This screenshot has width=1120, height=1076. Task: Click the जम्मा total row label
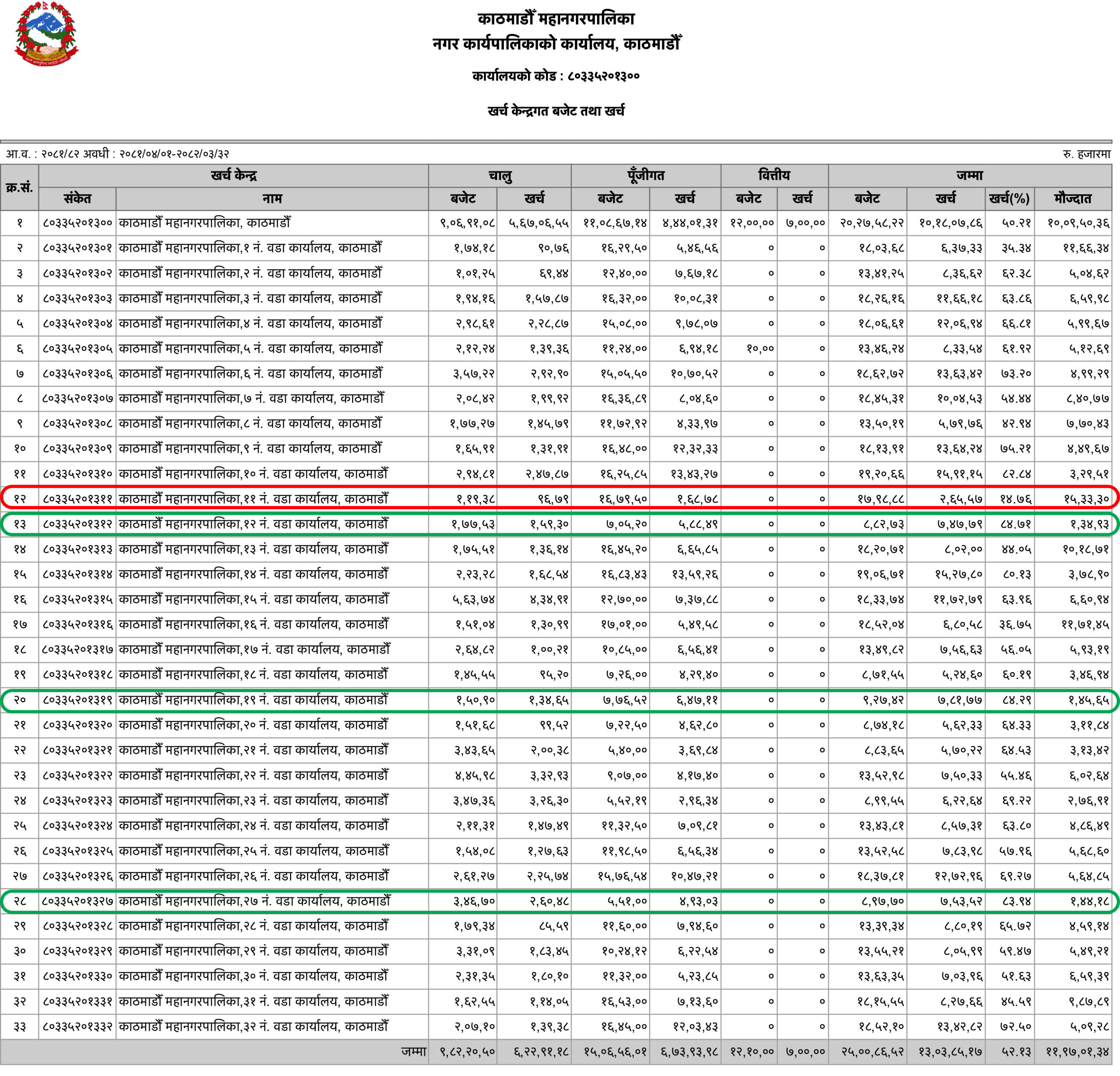[x=413, y=1052]
